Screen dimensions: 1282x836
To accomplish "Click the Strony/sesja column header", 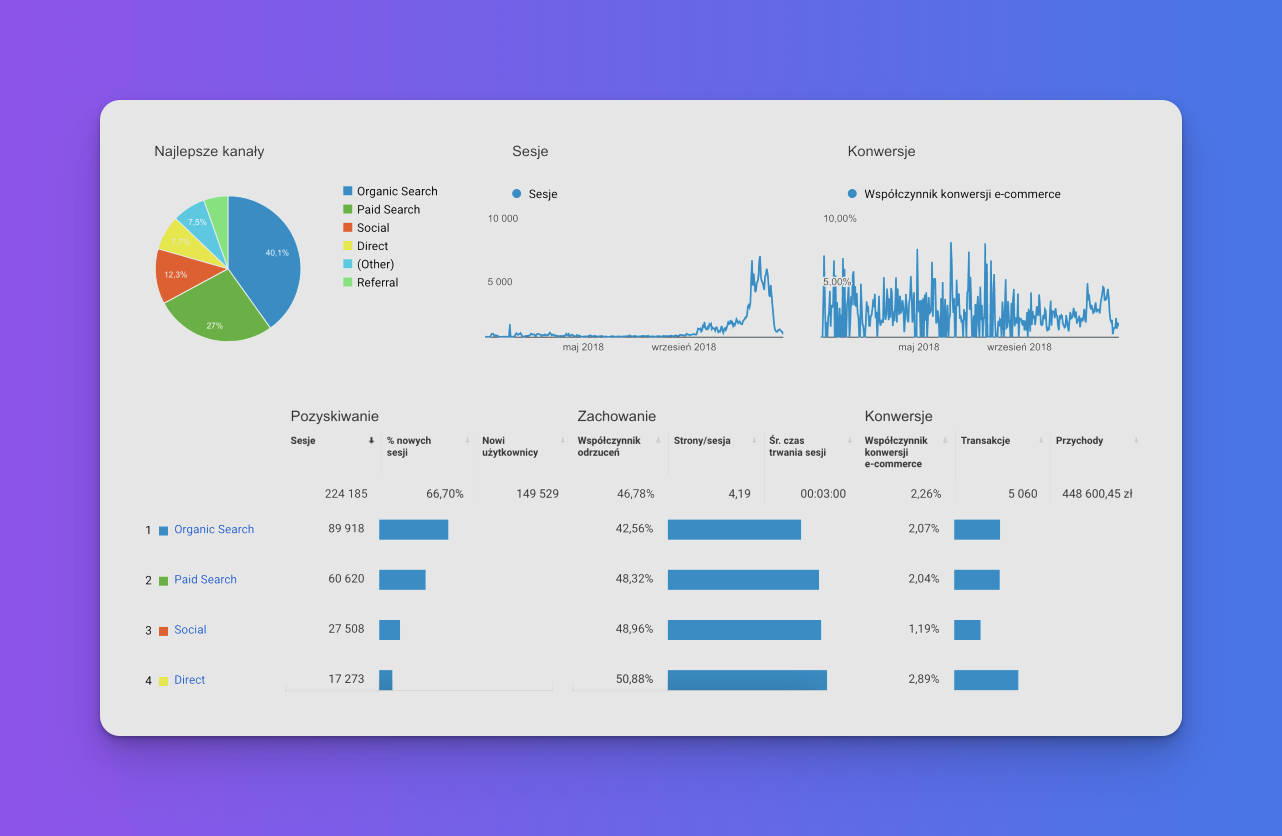I will click(702, 441).
